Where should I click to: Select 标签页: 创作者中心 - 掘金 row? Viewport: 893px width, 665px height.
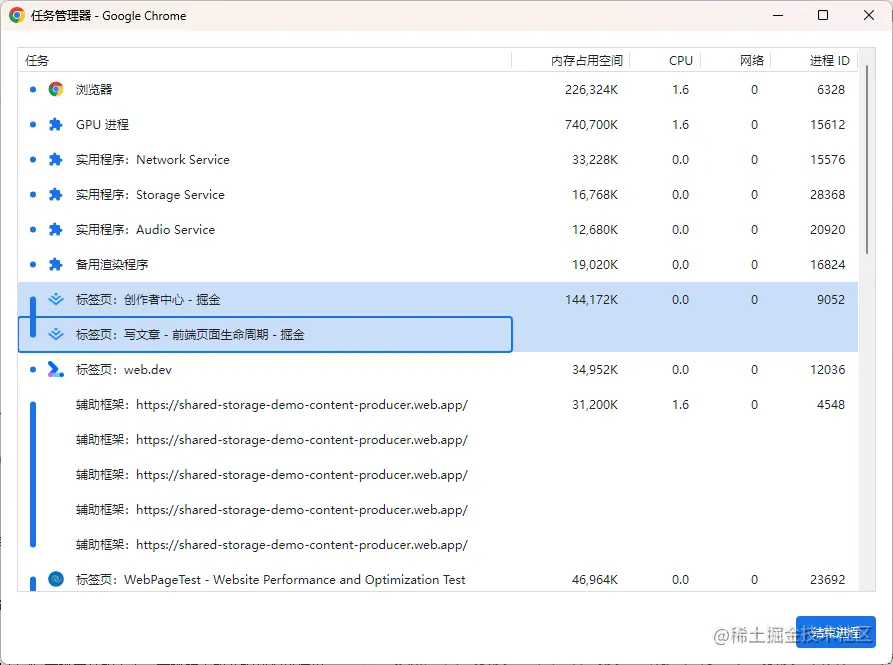pyautogui.click(x=437, y=299)
